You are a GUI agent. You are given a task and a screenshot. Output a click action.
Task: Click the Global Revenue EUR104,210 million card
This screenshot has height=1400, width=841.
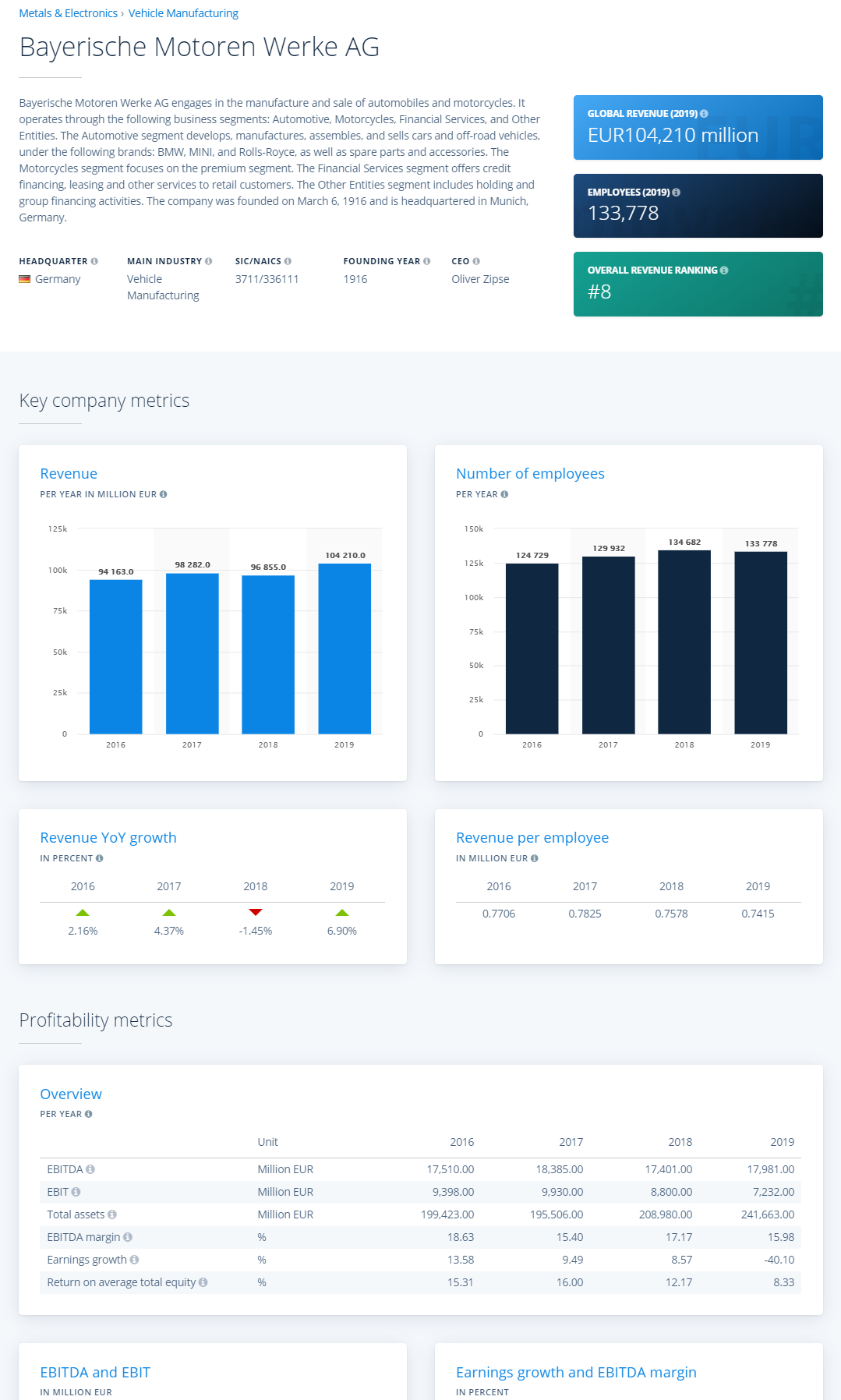click(698, 128)
